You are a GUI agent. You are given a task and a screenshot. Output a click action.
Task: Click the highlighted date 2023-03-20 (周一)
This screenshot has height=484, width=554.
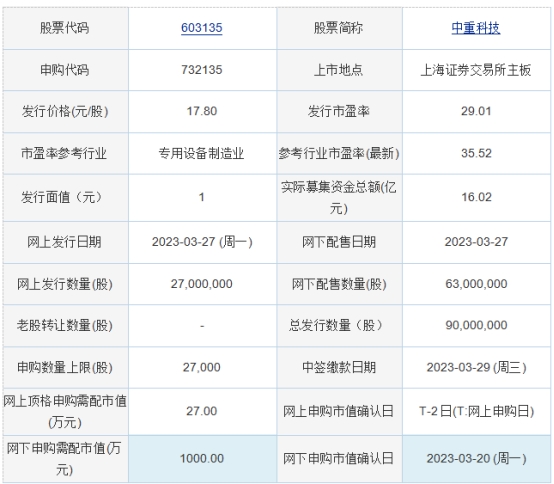pos(476,459)
